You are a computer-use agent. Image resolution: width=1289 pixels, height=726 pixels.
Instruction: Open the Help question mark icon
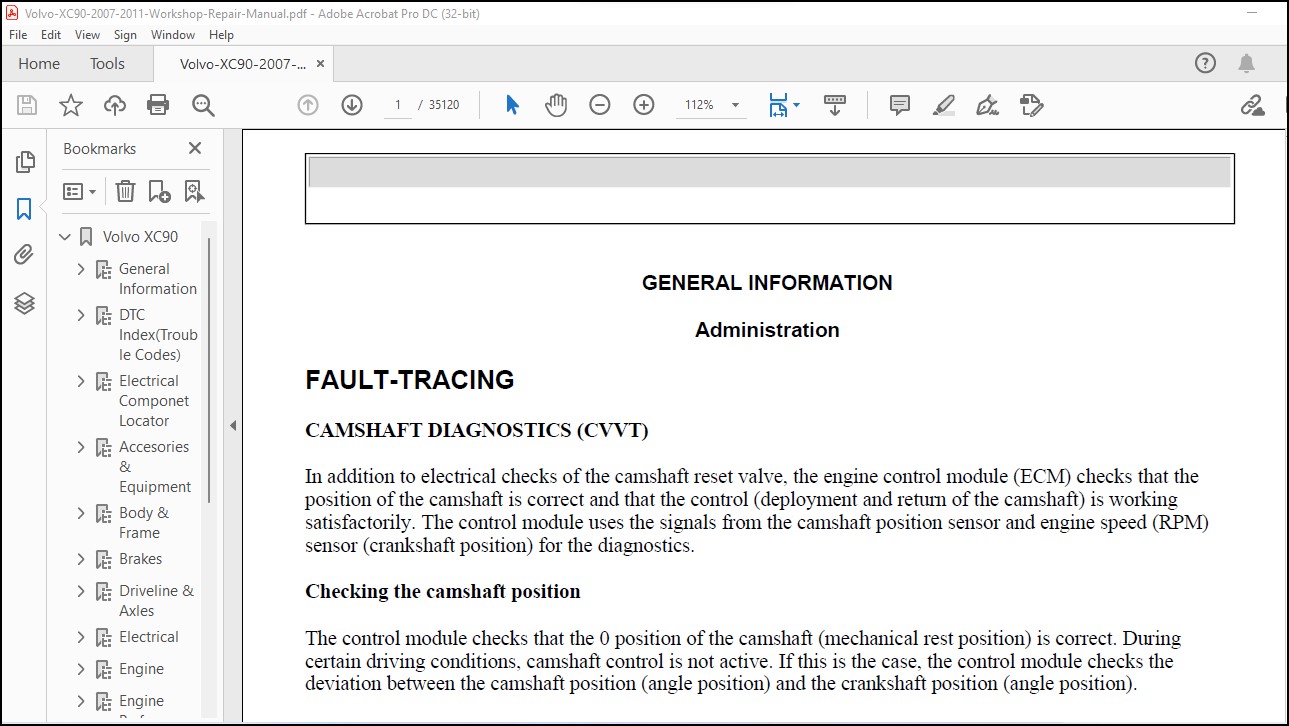click(x=1206, y=63)
